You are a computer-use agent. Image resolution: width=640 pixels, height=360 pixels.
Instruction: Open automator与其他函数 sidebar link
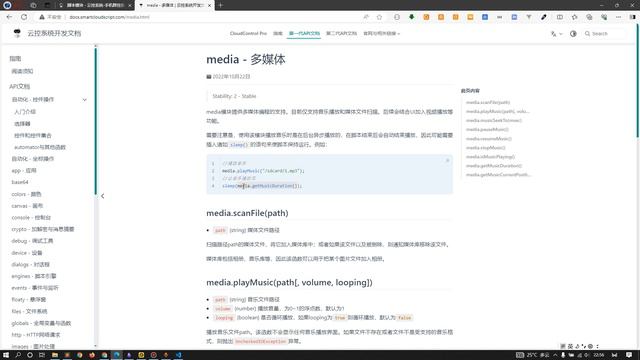(40, 147)
